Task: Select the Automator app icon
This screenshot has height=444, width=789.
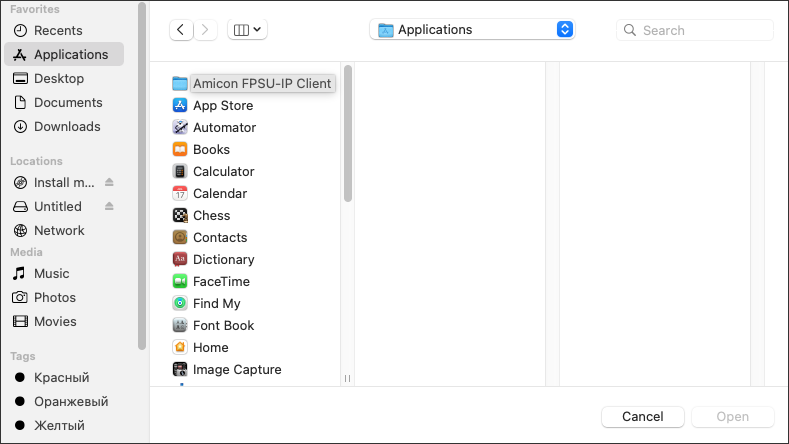Action: [x=180, y=127]
